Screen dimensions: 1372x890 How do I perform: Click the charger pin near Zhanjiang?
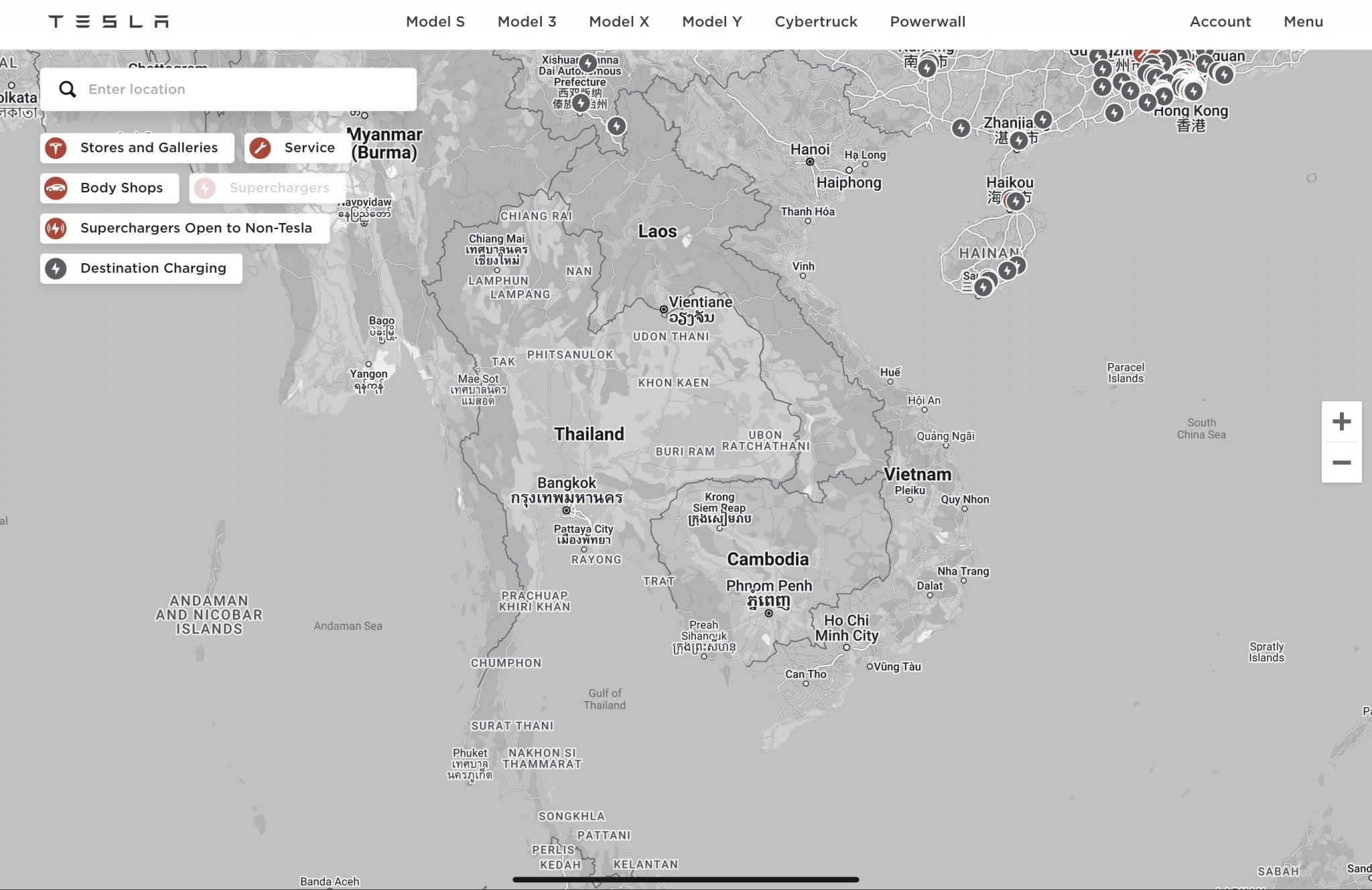(x=1019, y=140)
